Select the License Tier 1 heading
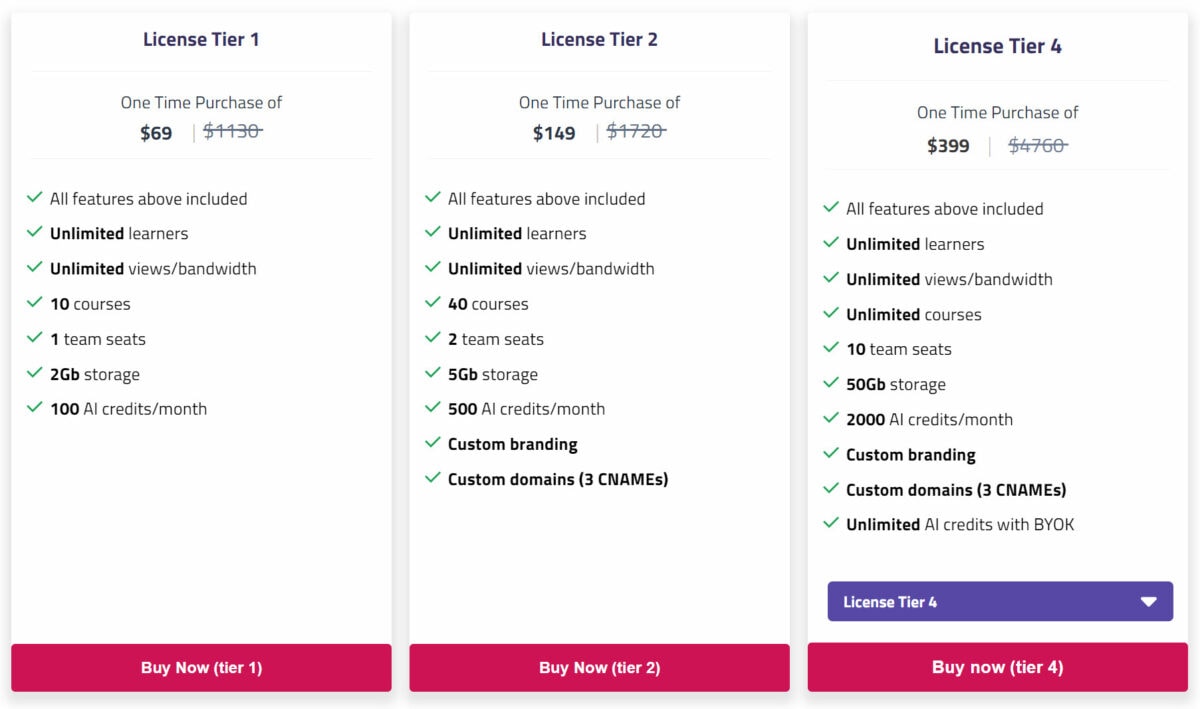Image resolution: width=1200 pixels, height=709 pixels. 200,39
